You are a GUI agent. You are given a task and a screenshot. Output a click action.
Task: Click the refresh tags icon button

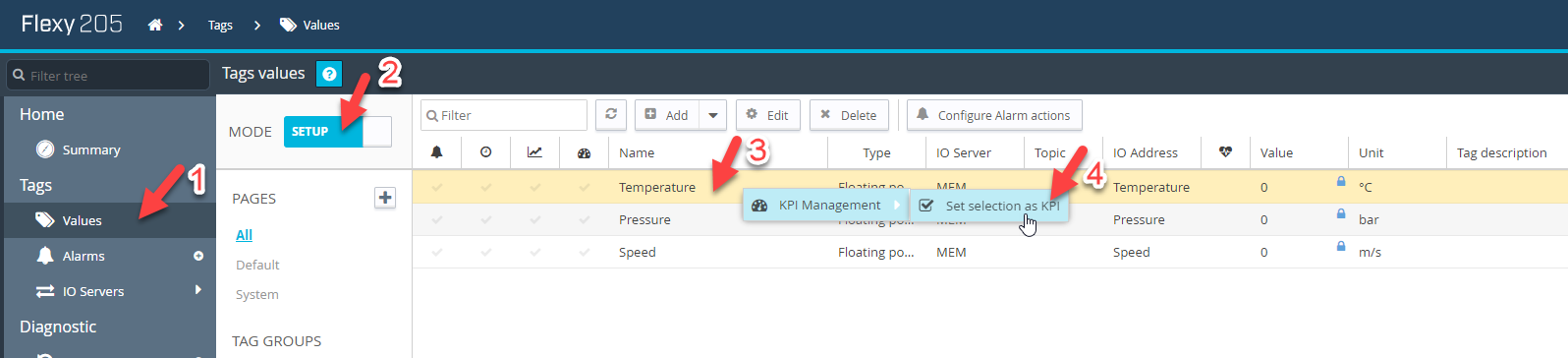coord(611,115)
